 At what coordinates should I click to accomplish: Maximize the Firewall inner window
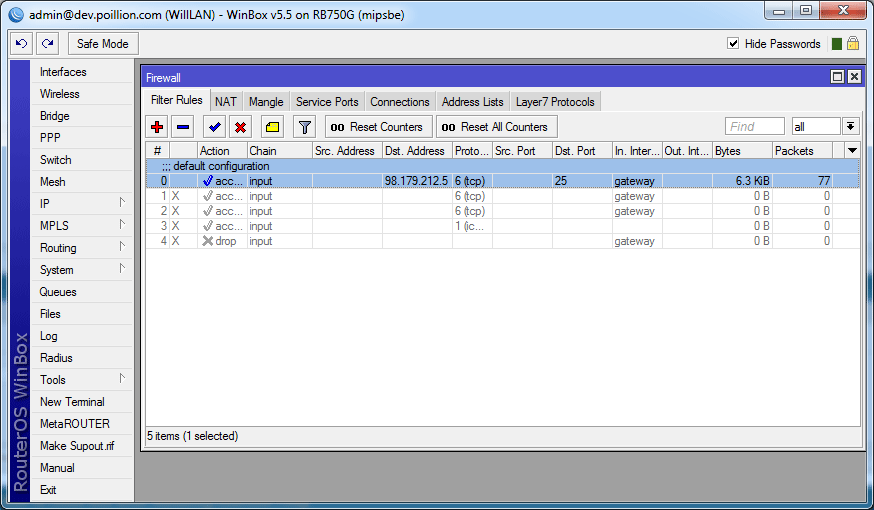[x=837, y=76]
